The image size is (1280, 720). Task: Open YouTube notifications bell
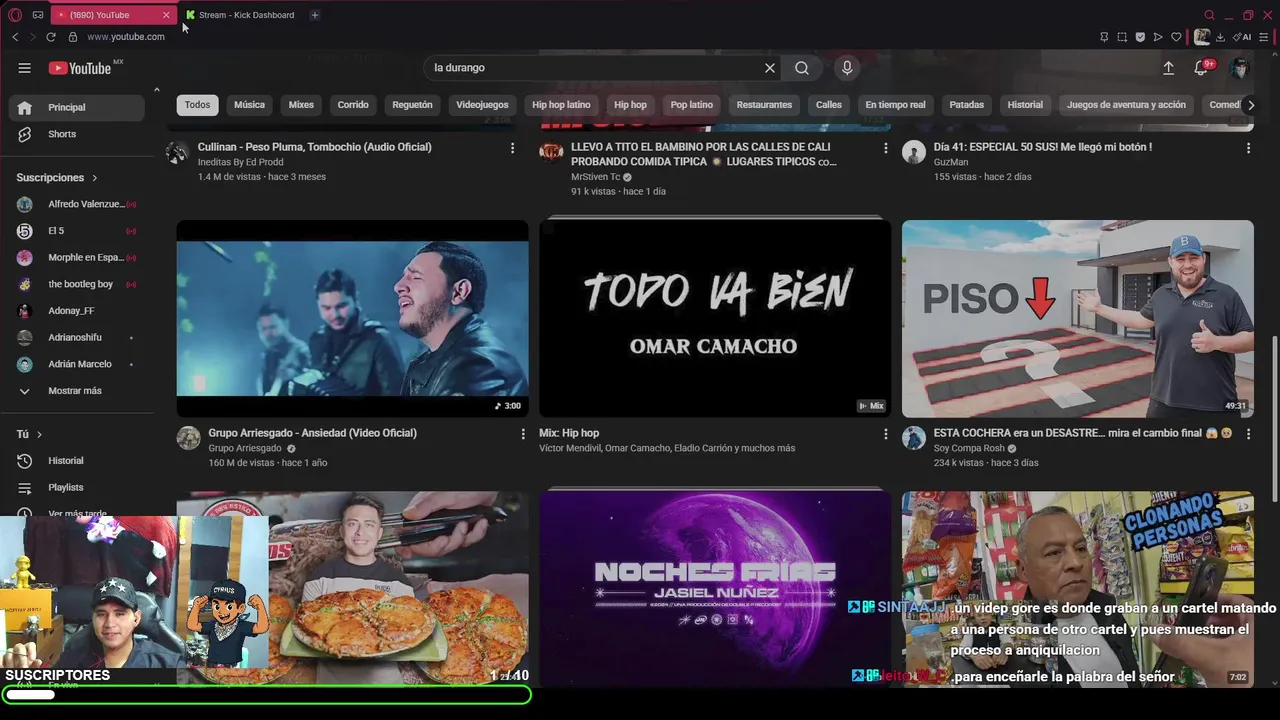coord(1202,68)
